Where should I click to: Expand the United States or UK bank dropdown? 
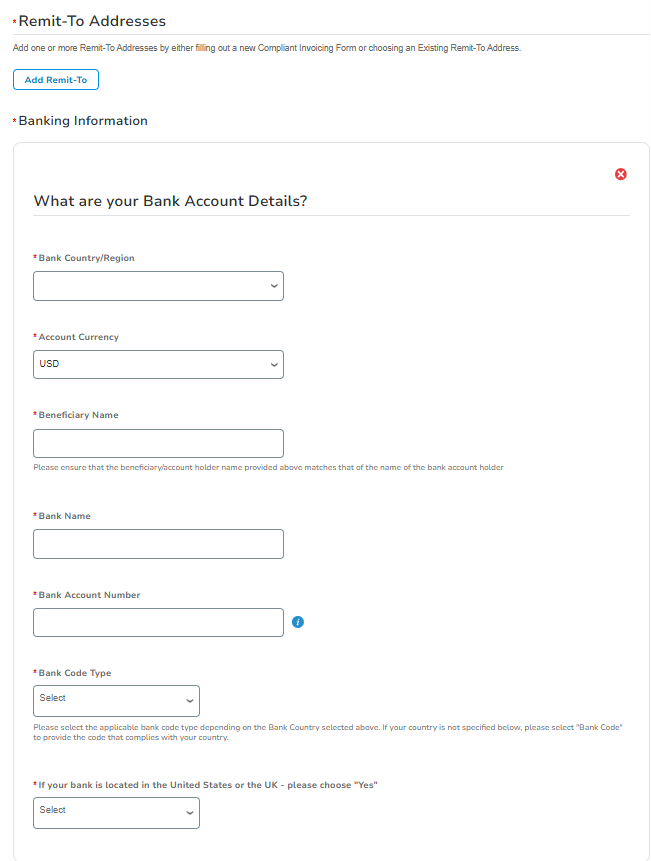click(x=116, y=813)
